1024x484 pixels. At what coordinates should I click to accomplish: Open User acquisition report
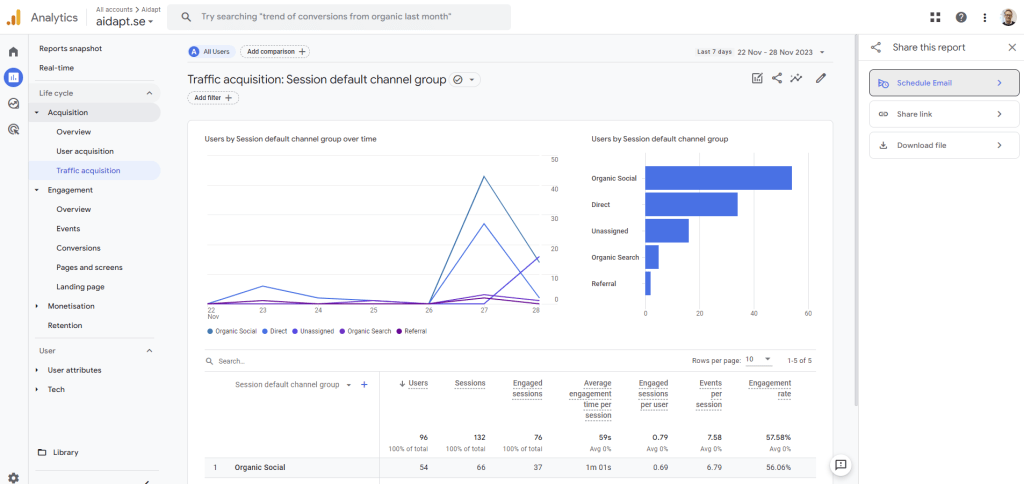pos(85,152)
